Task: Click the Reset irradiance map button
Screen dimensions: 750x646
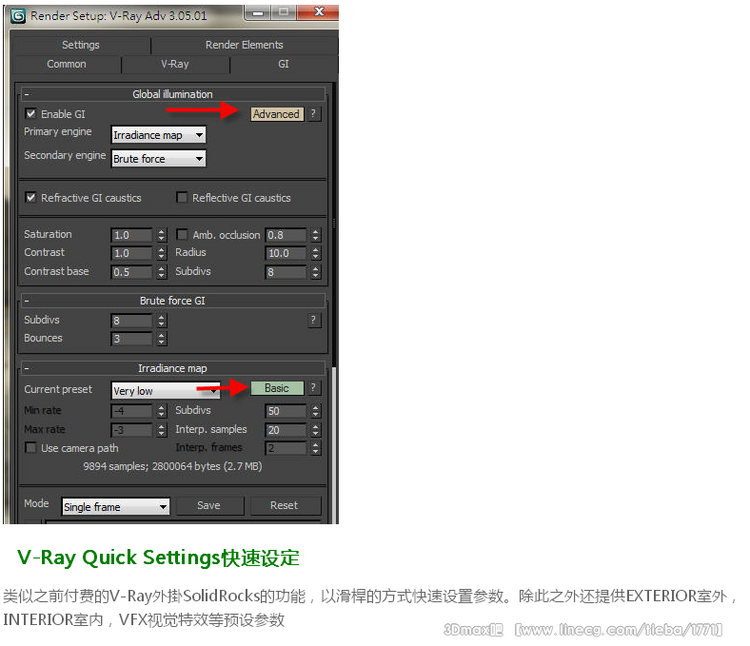Action: 285,505
